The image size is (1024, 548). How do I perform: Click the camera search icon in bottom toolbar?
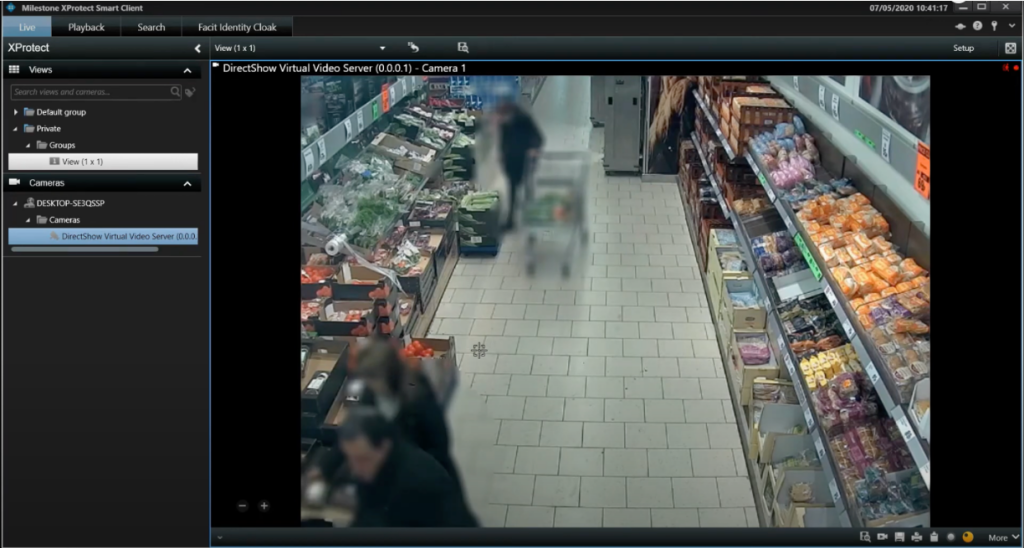click(865, 537)
